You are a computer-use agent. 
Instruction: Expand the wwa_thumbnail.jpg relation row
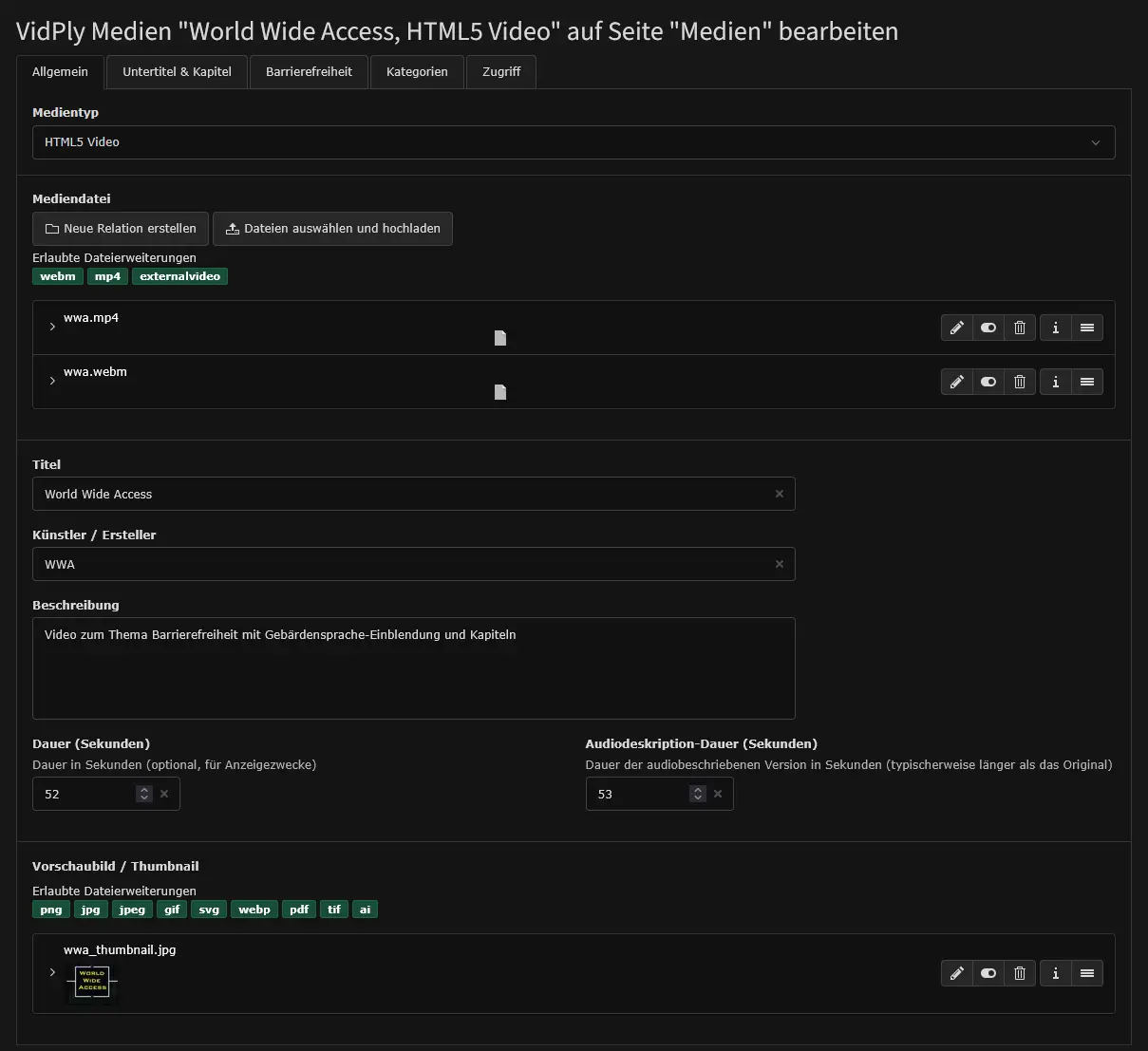[x=52, y=973]
